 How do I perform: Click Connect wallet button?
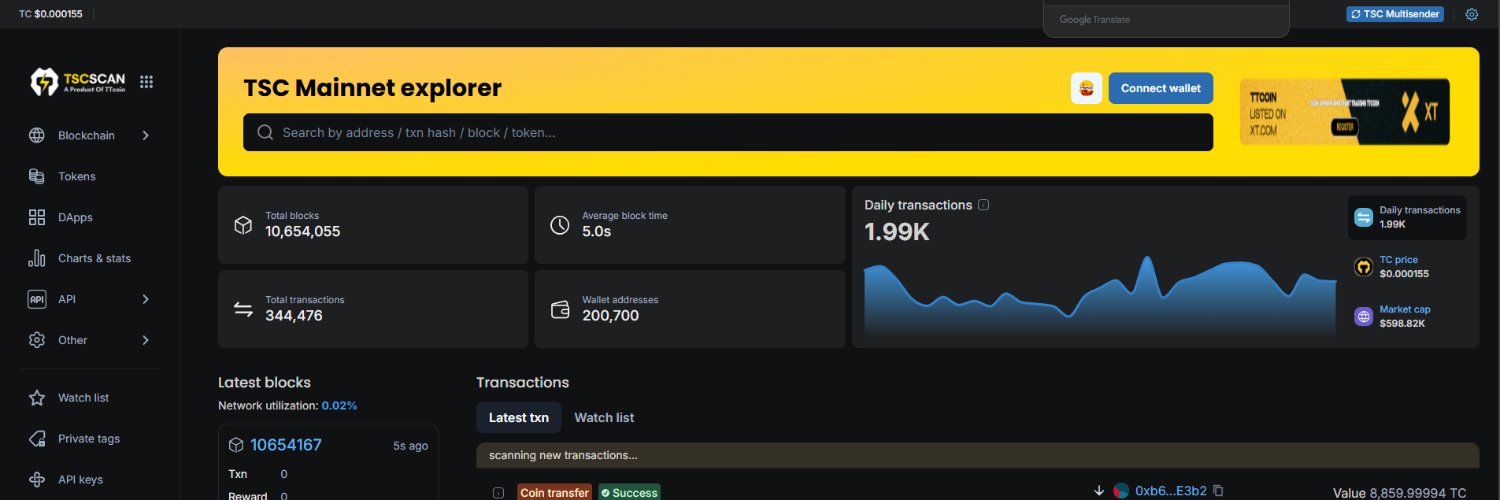1160,88
